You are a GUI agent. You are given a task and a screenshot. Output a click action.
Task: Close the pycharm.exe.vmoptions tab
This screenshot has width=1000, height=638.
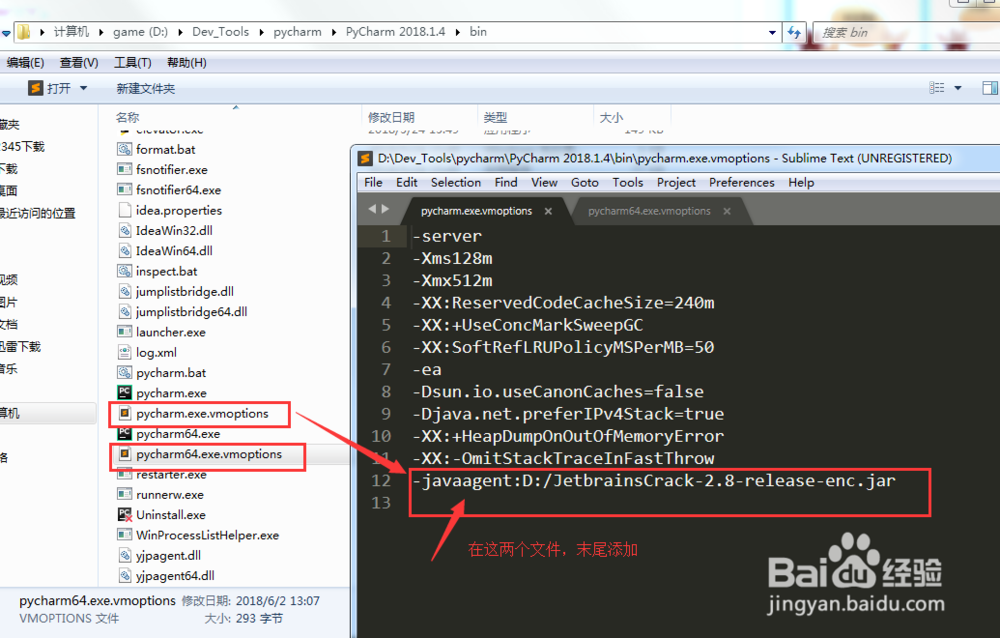tap(548, 211)
